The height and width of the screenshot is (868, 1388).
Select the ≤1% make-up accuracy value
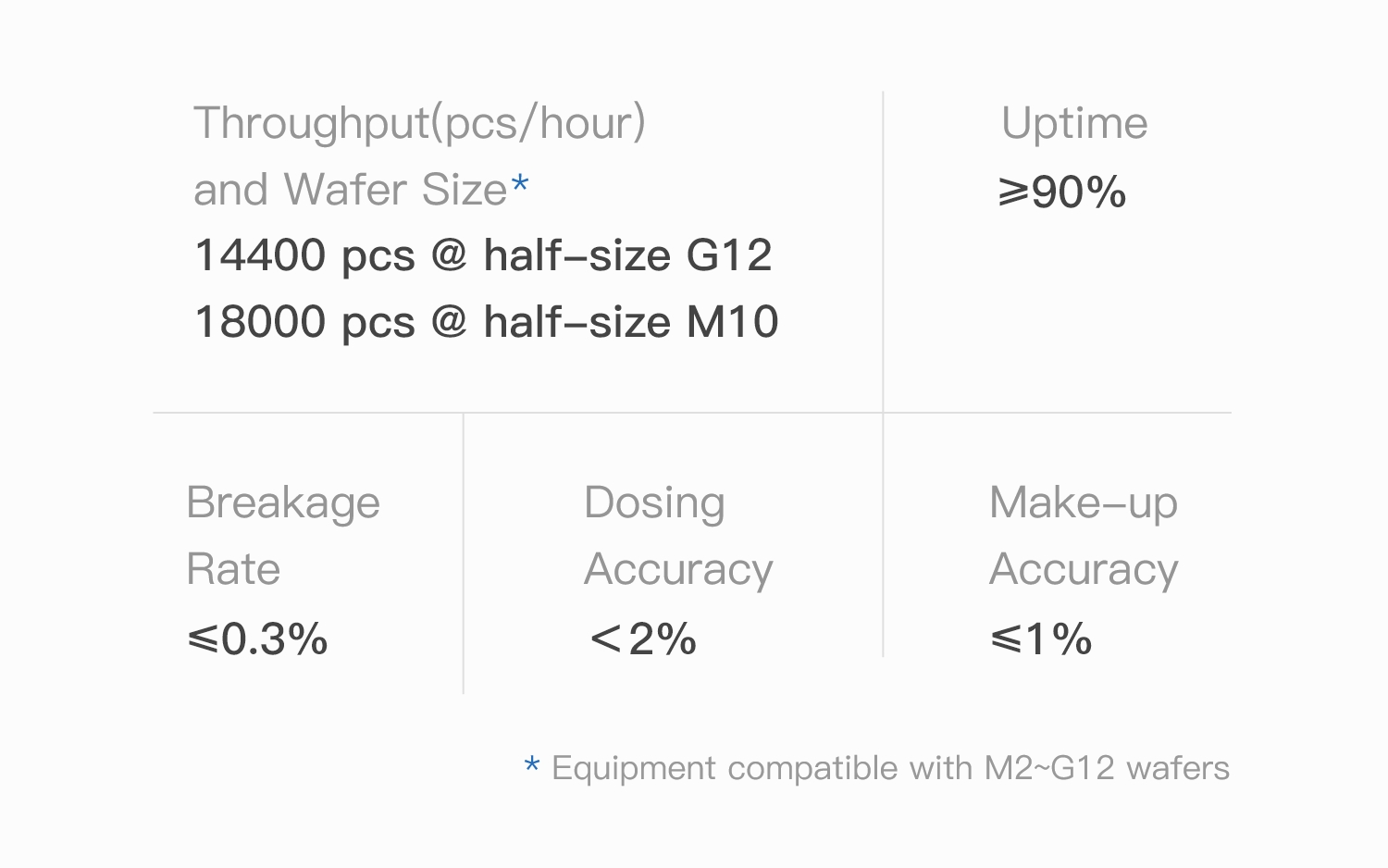point(1041,639)
